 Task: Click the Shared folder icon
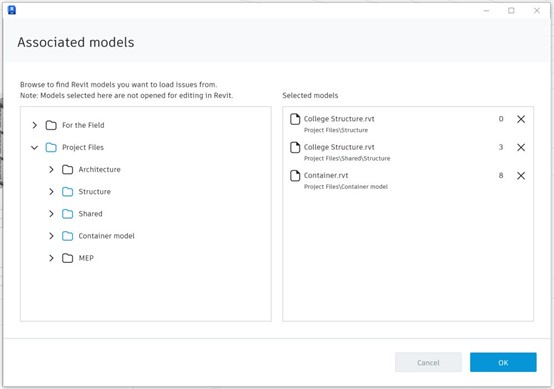(x=67, y=214)
